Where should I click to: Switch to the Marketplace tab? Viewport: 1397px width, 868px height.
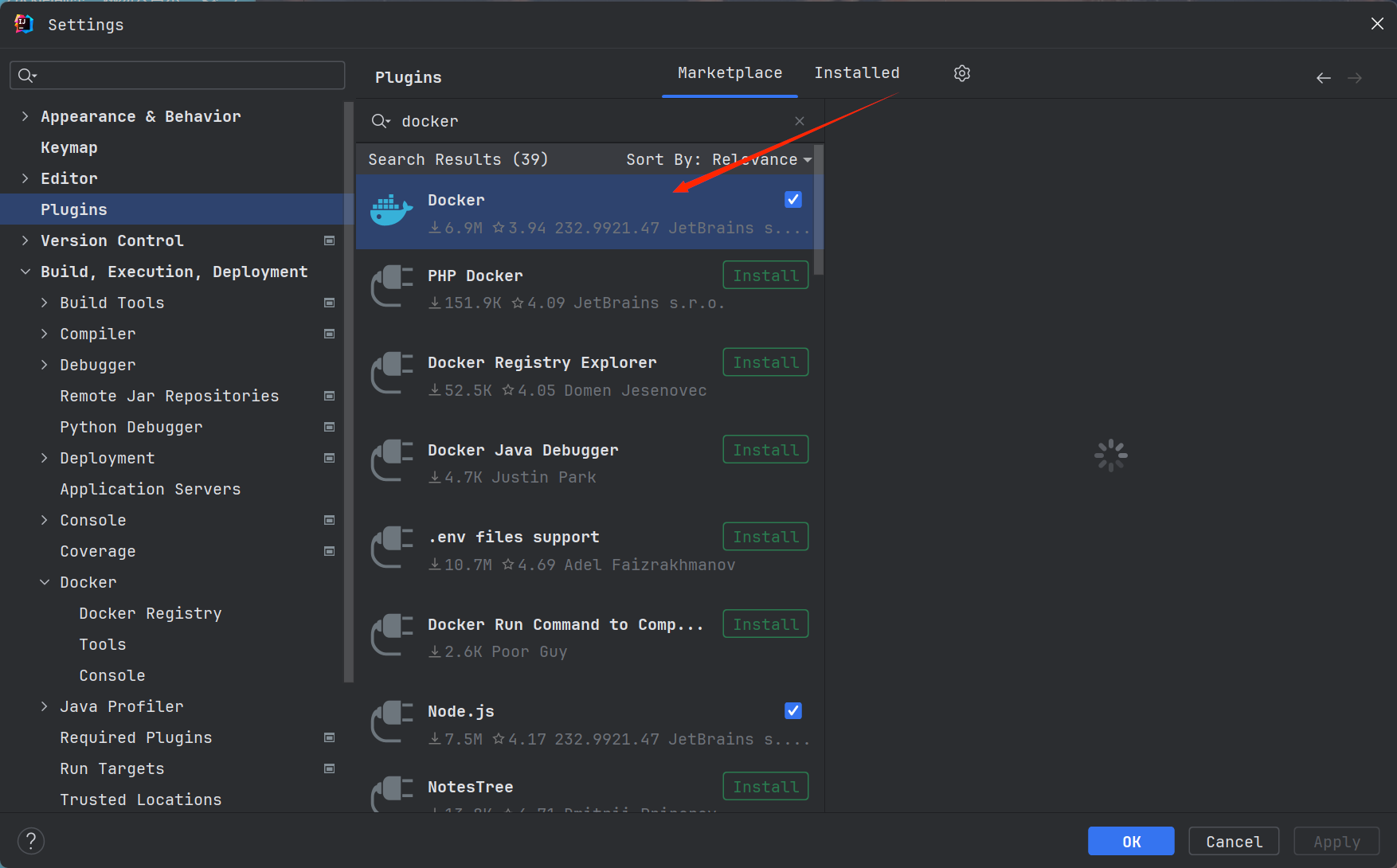pyautogui.click(x=730, y=73)
